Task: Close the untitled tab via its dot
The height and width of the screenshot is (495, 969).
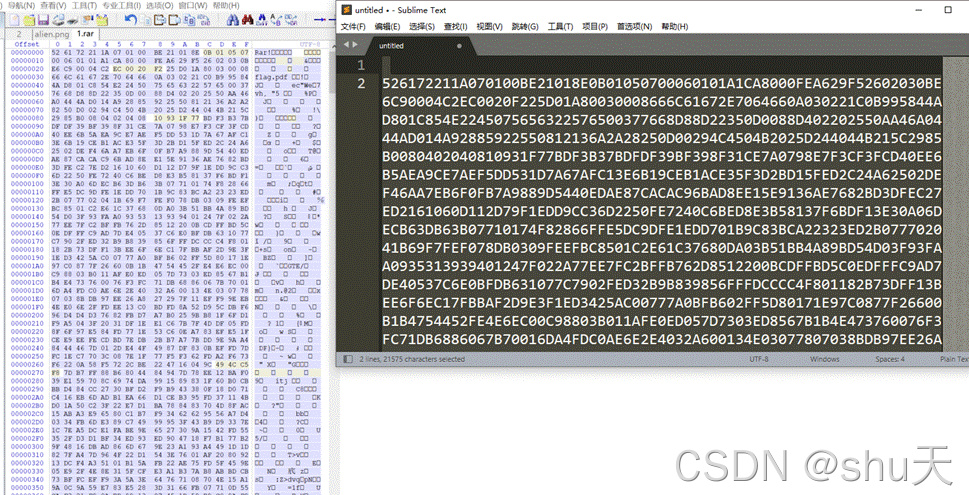Action: coord(459,46)
